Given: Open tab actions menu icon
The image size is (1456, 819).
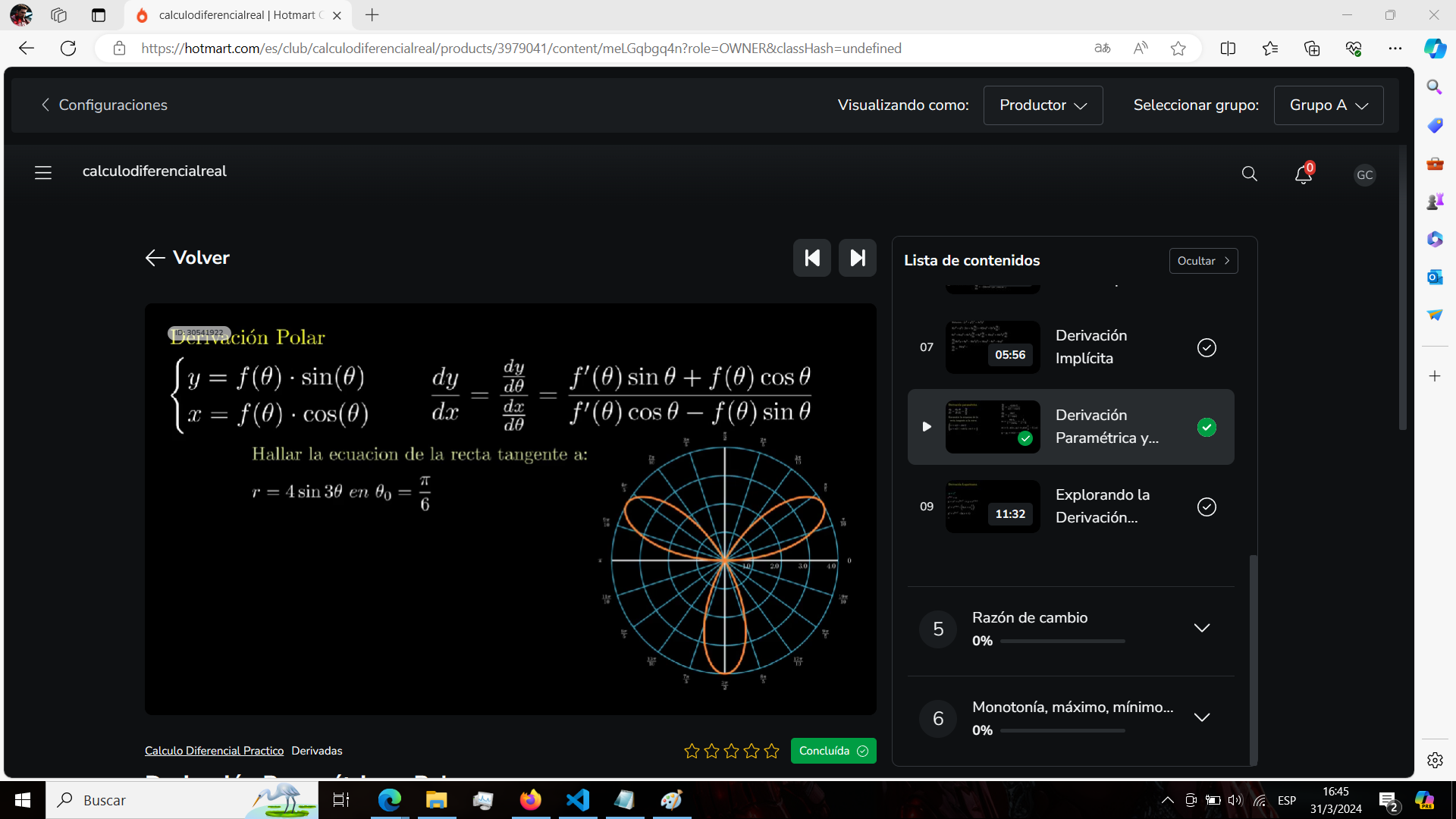Looking at the screenshot, I should click(99, 15).
